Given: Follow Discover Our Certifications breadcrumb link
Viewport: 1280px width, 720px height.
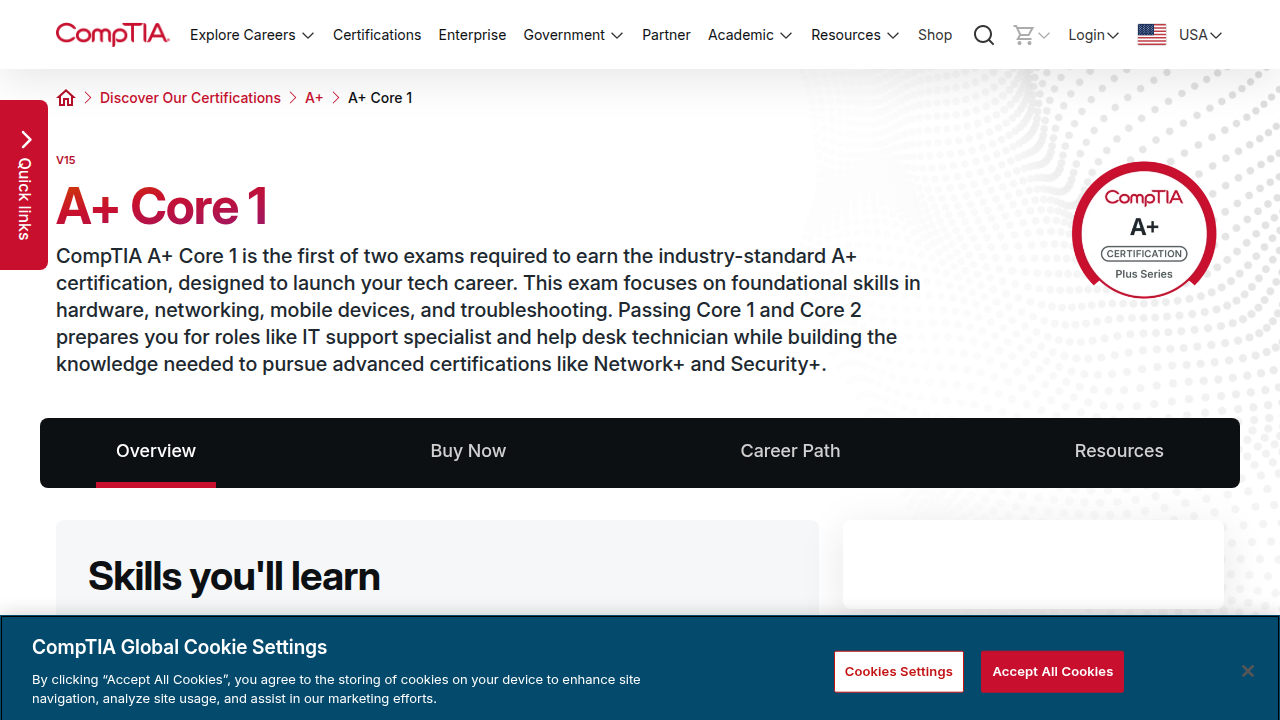Looking at the screenshot, I should pos(190,98).
